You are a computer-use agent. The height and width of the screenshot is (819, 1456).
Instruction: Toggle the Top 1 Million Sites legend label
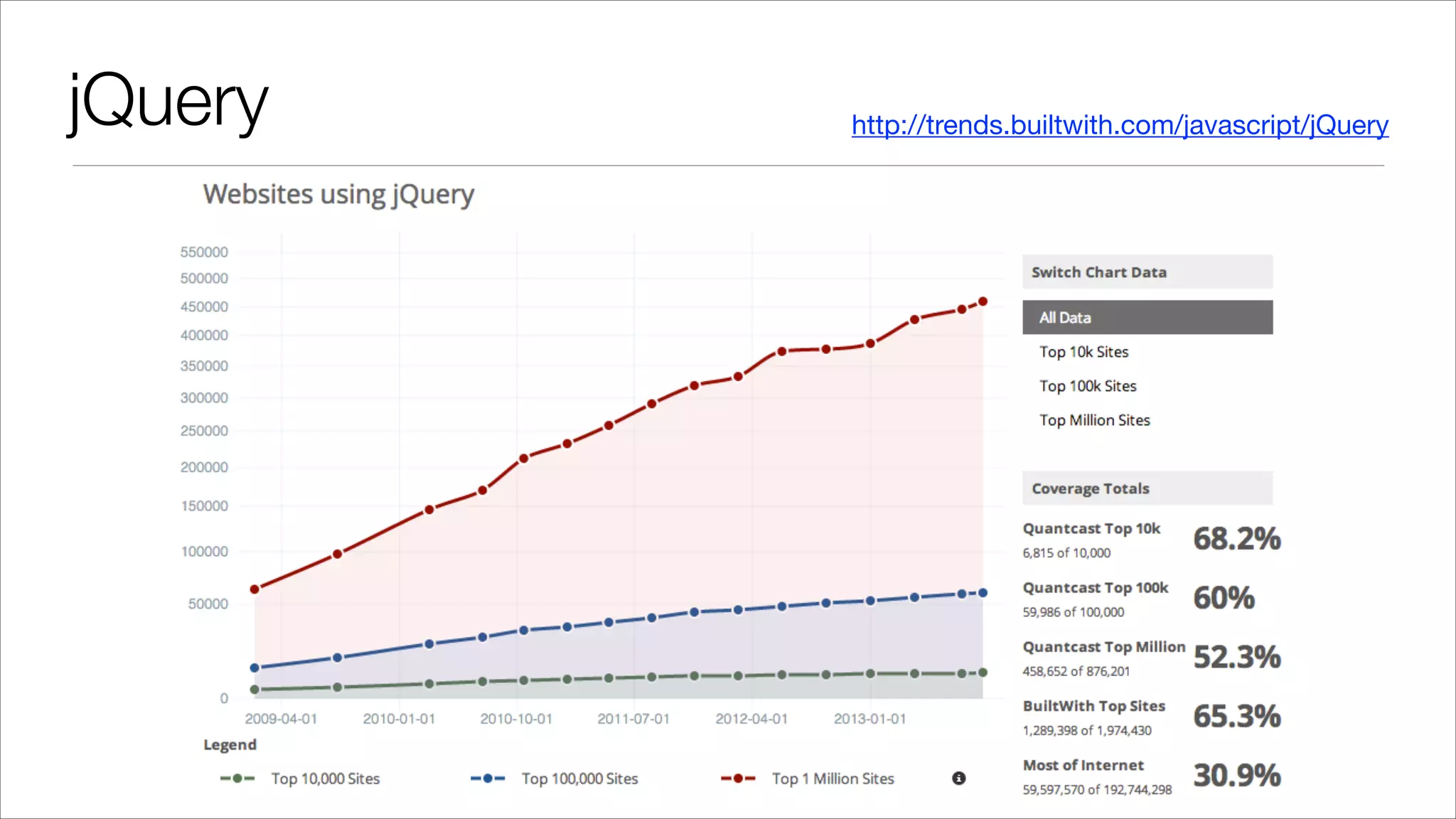pyautogui.click(x=833, y=778)
